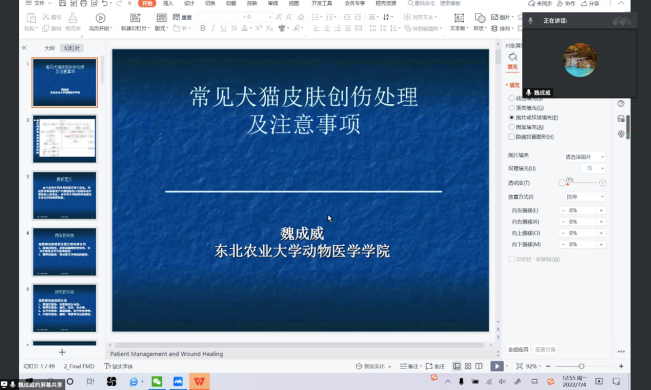Click the Apply to All (全部应用) button
This screenshot has height=390, width=651.
(x=518, y=349)
